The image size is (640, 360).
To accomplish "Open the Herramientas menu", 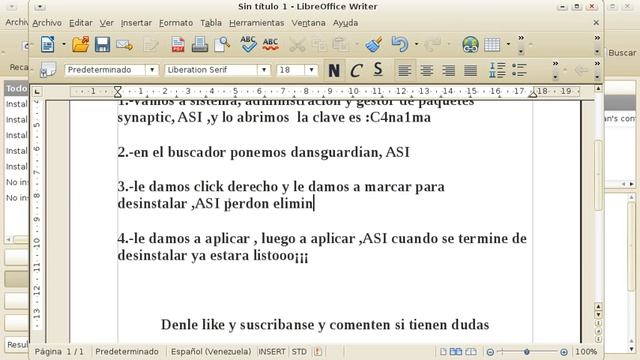I will 256,23.
